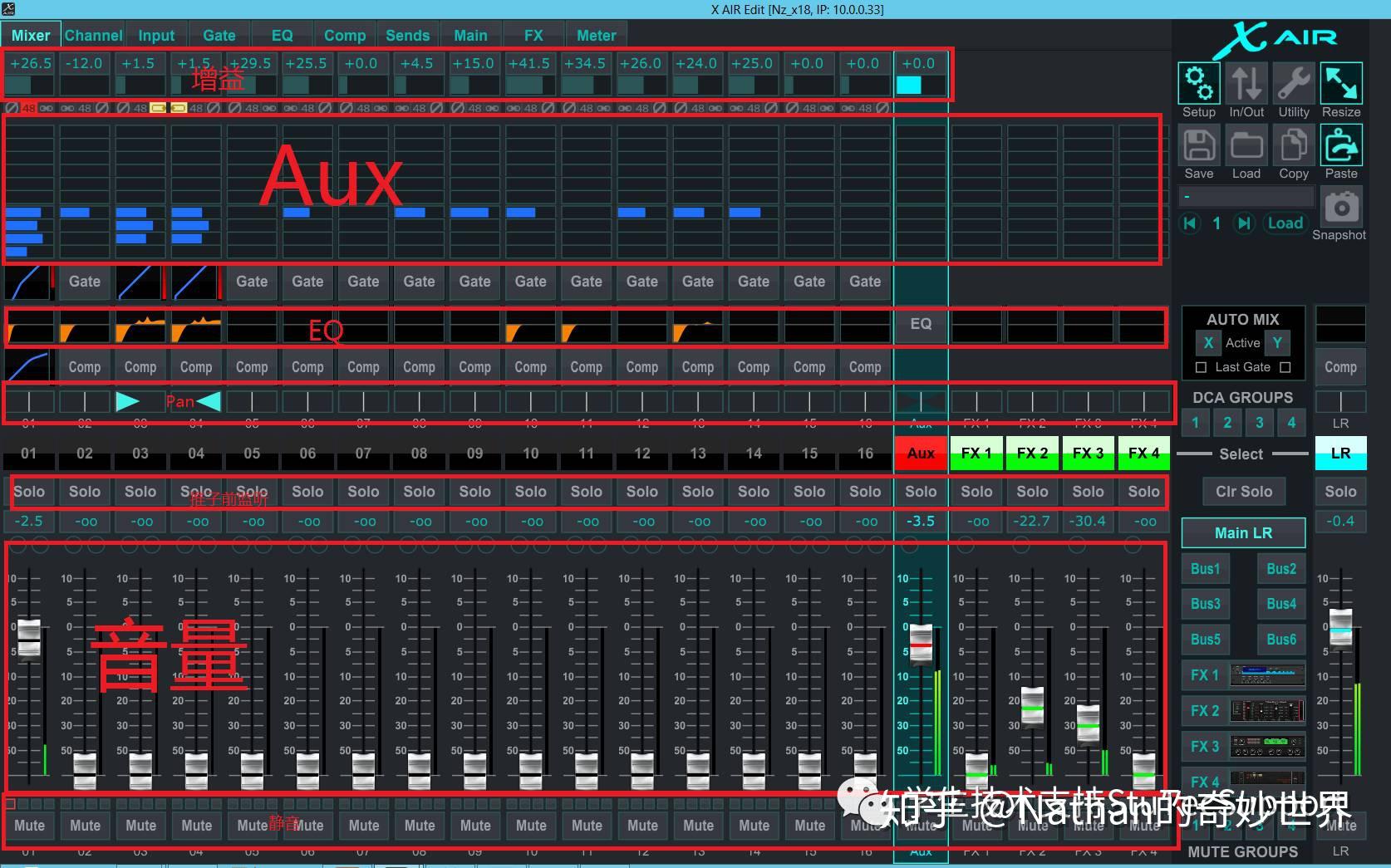Screen dimensions: 1391x868
Task: Toggle Solo on channel 05
Action: coord(252,492)
